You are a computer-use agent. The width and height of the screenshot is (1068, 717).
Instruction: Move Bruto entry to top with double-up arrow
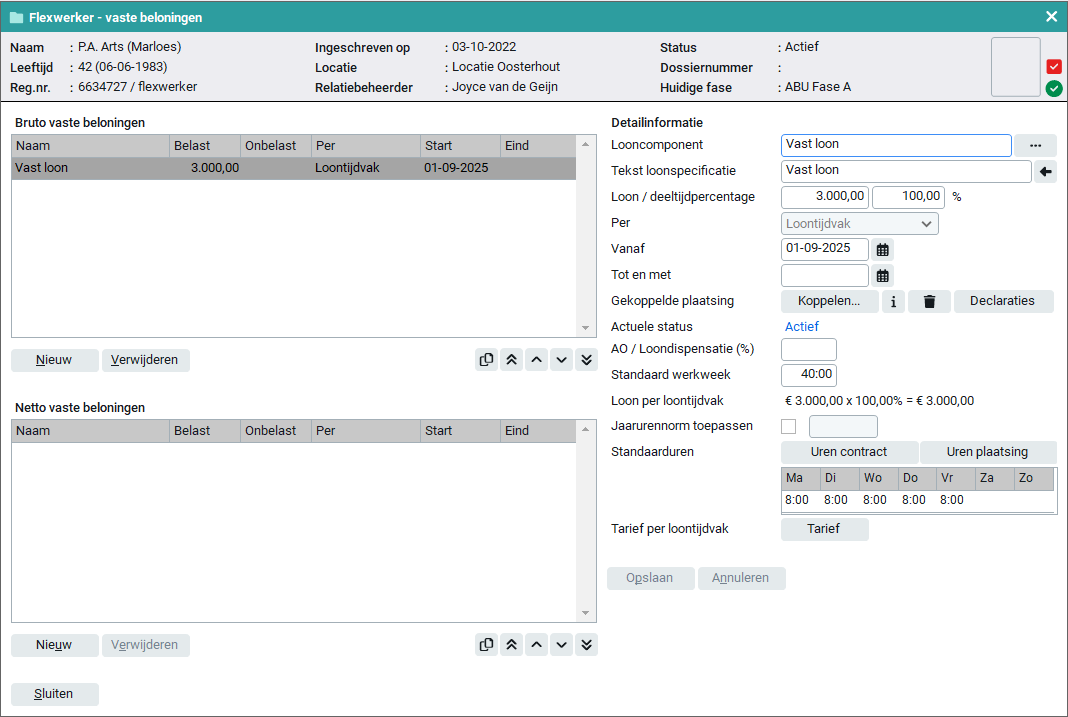(512, 360)
